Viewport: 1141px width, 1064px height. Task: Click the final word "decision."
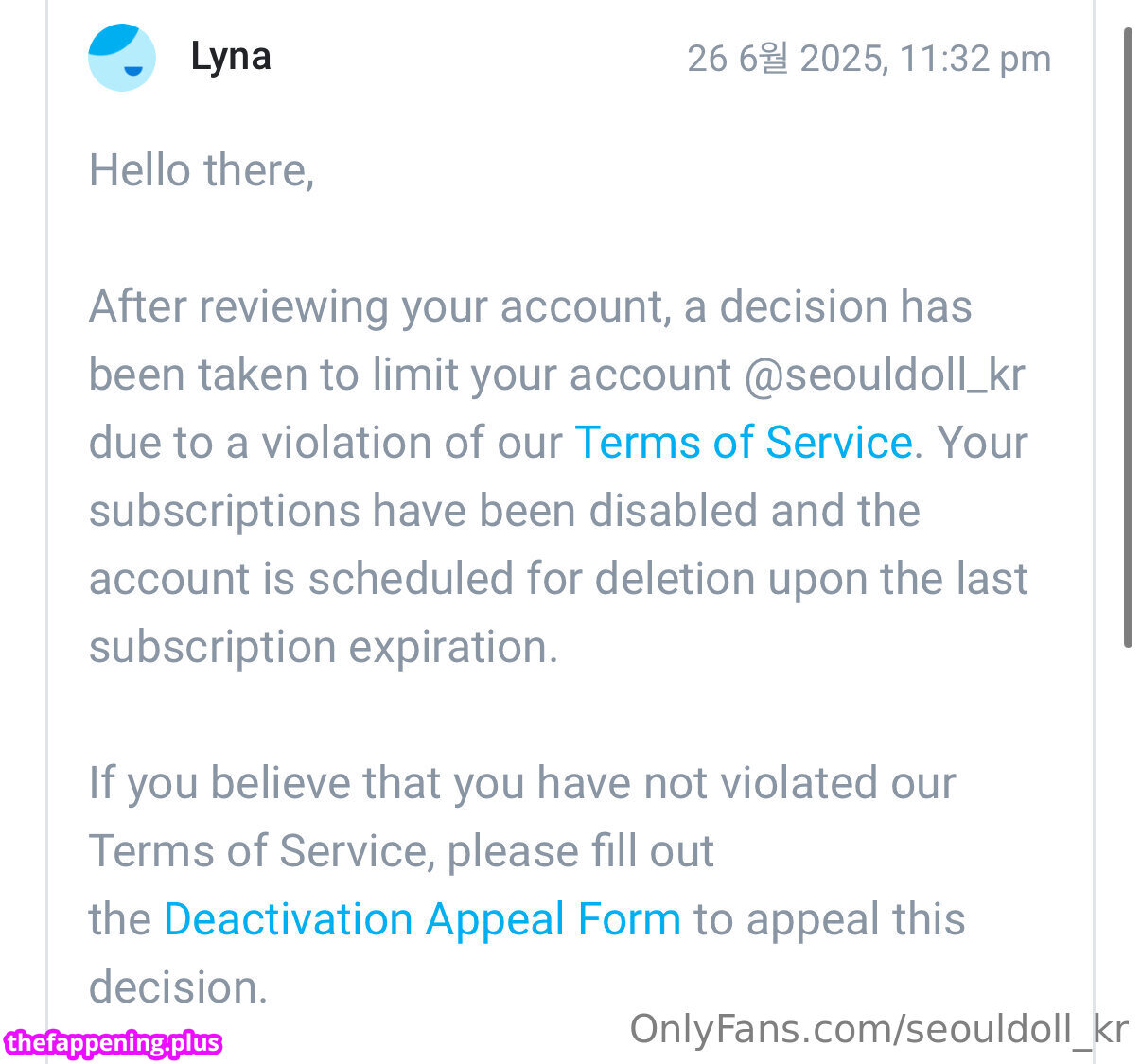(179, 987)
